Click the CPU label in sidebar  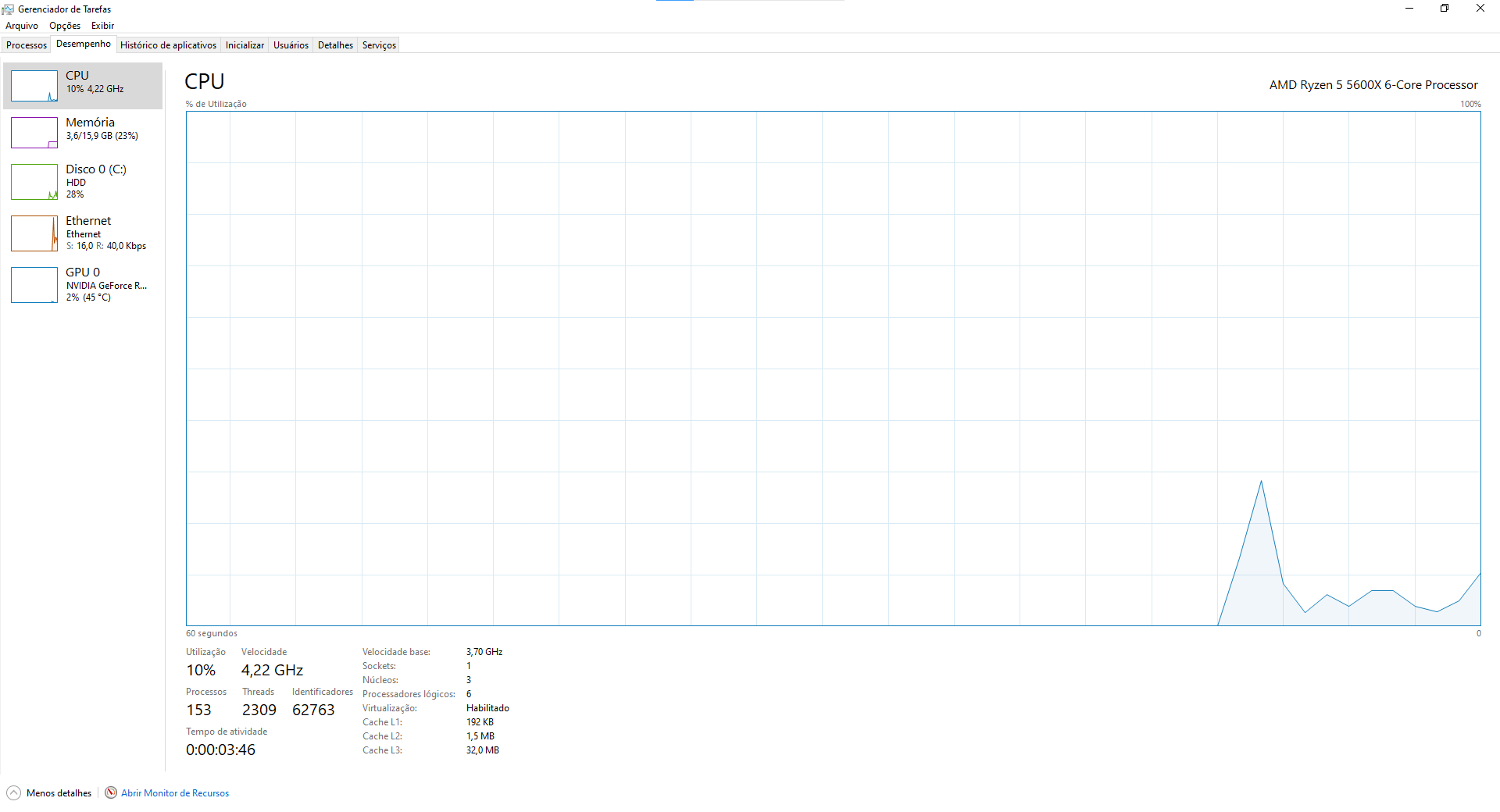click(x=77, y=76)
